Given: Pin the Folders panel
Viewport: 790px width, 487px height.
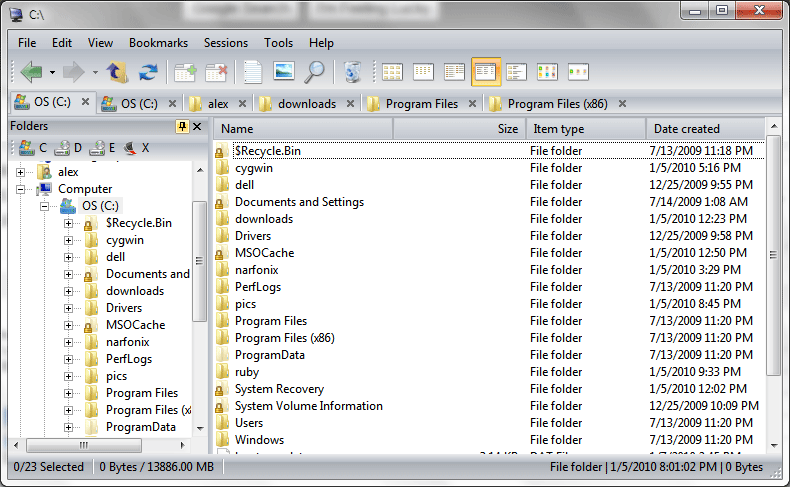Looking at the screenshot, I should (182, 126).
